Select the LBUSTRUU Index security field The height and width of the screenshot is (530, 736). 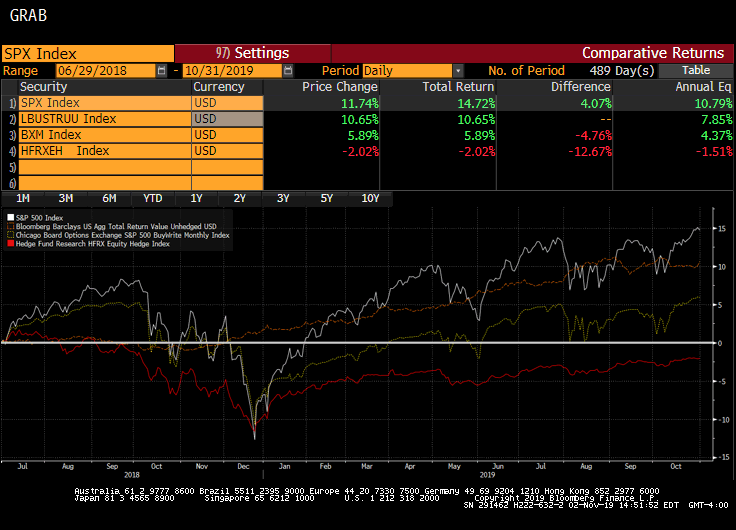point(105,119)
